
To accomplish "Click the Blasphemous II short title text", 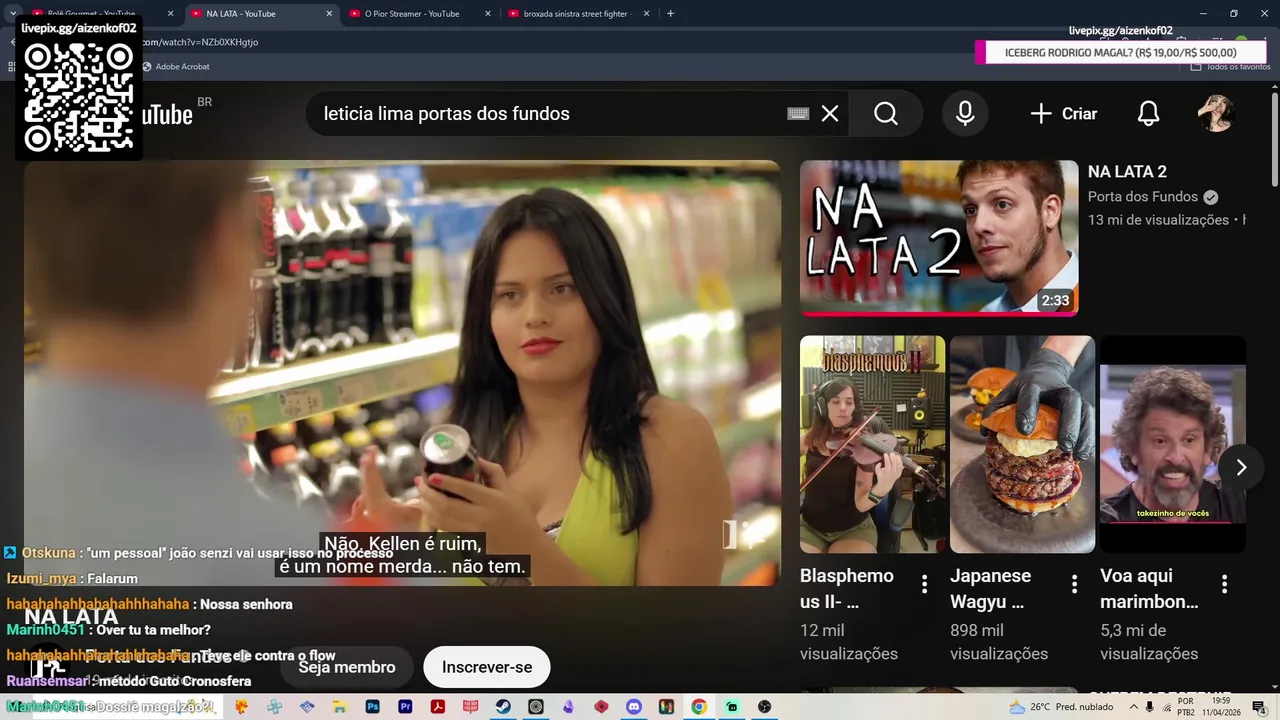I will (847, 589).
